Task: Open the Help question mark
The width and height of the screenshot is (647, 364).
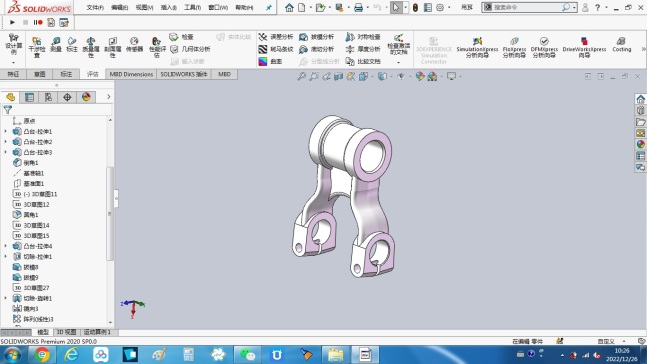Action: 597,7
